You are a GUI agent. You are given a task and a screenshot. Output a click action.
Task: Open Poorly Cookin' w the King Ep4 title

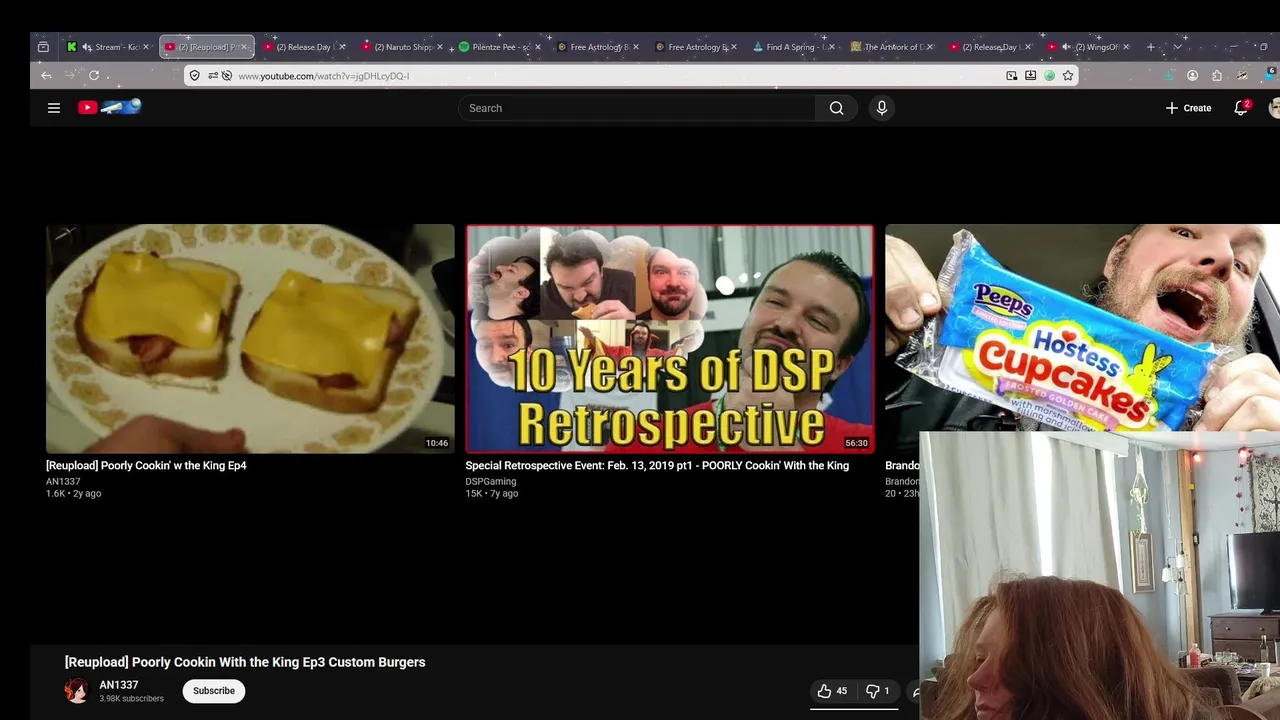coord(146,465)
